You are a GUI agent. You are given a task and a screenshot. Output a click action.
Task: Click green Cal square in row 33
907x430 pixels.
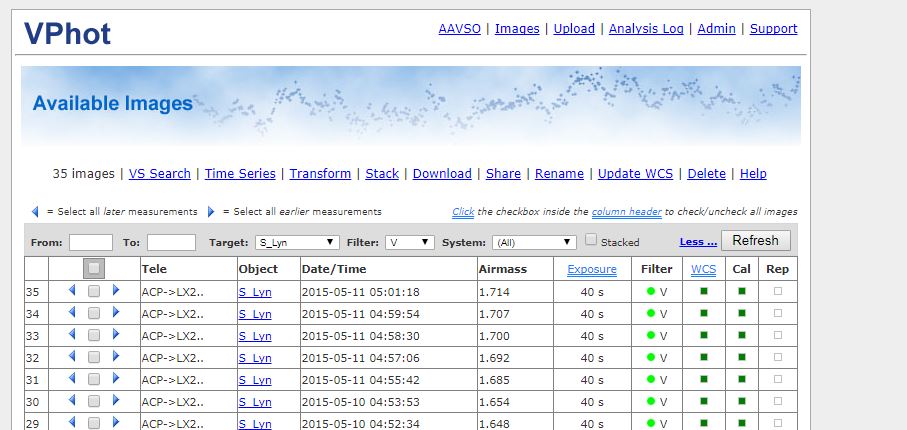coord(741,336)
